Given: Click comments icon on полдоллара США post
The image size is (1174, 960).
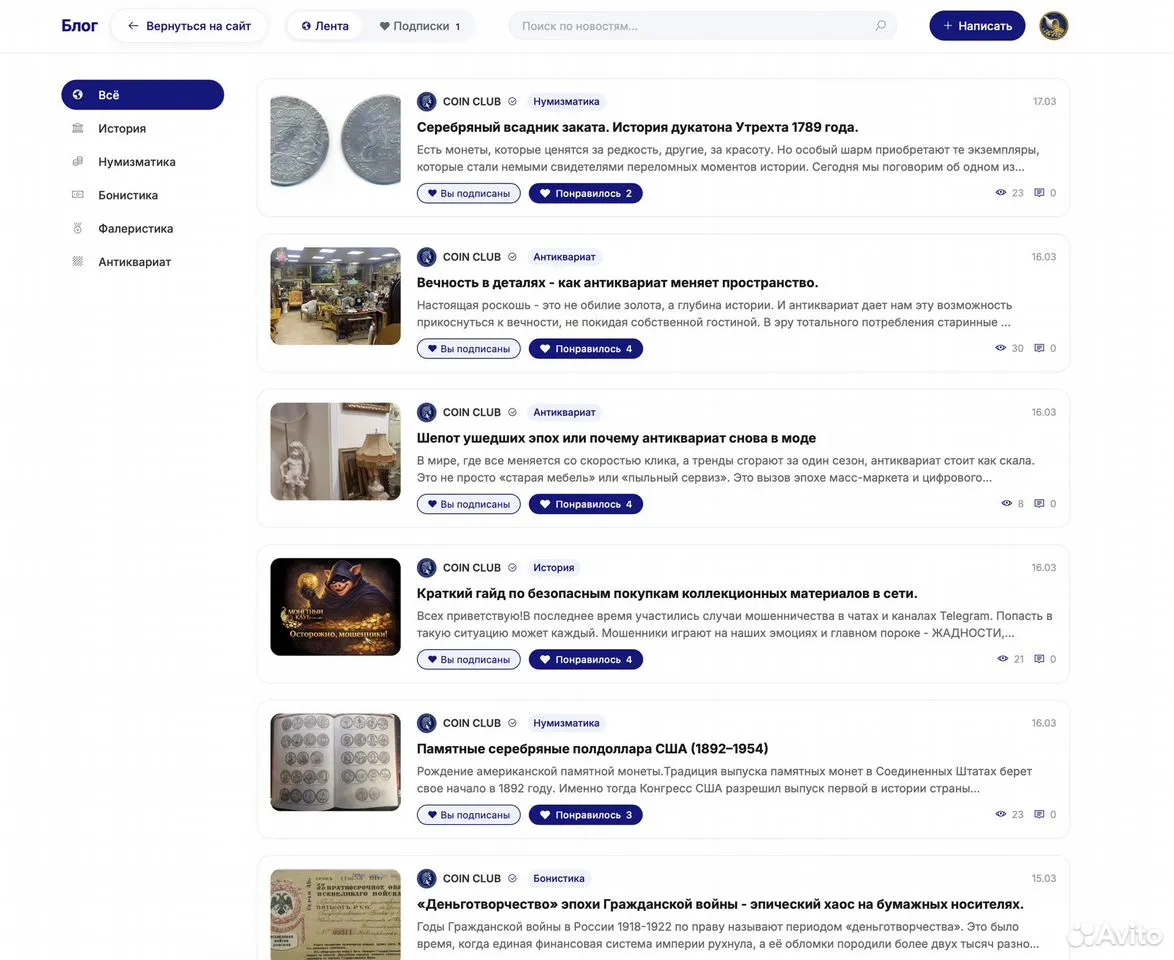Looking at the screenshot, I should (x=1039, y=814).
